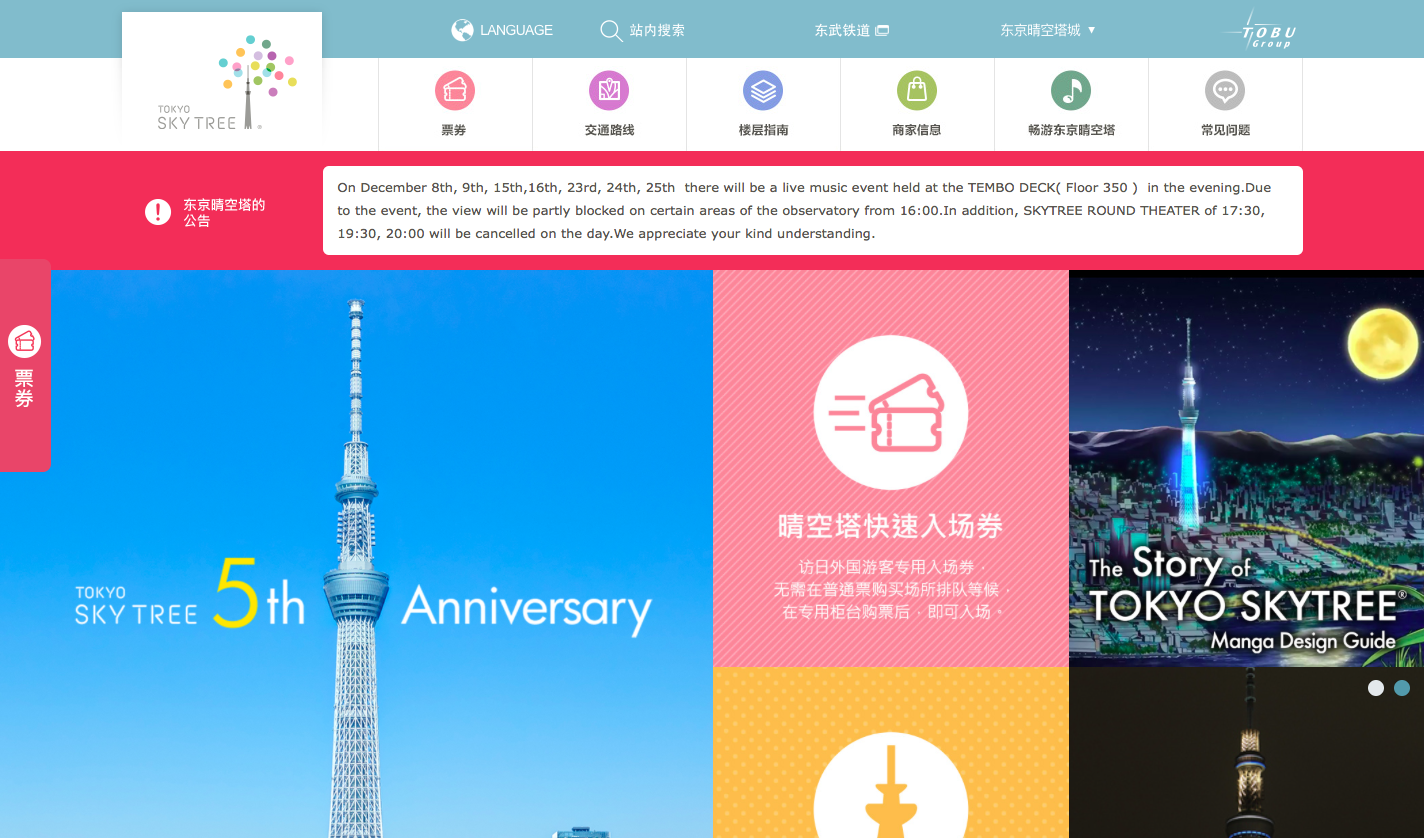Click the side 票券 floating tab

pyautogui.click(x=25, y=365)
